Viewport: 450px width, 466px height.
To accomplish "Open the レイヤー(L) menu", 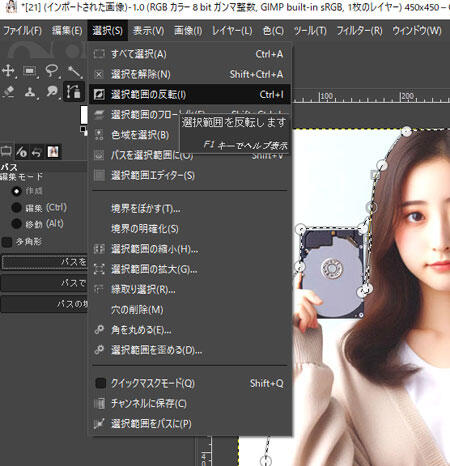I will [232, 31].
